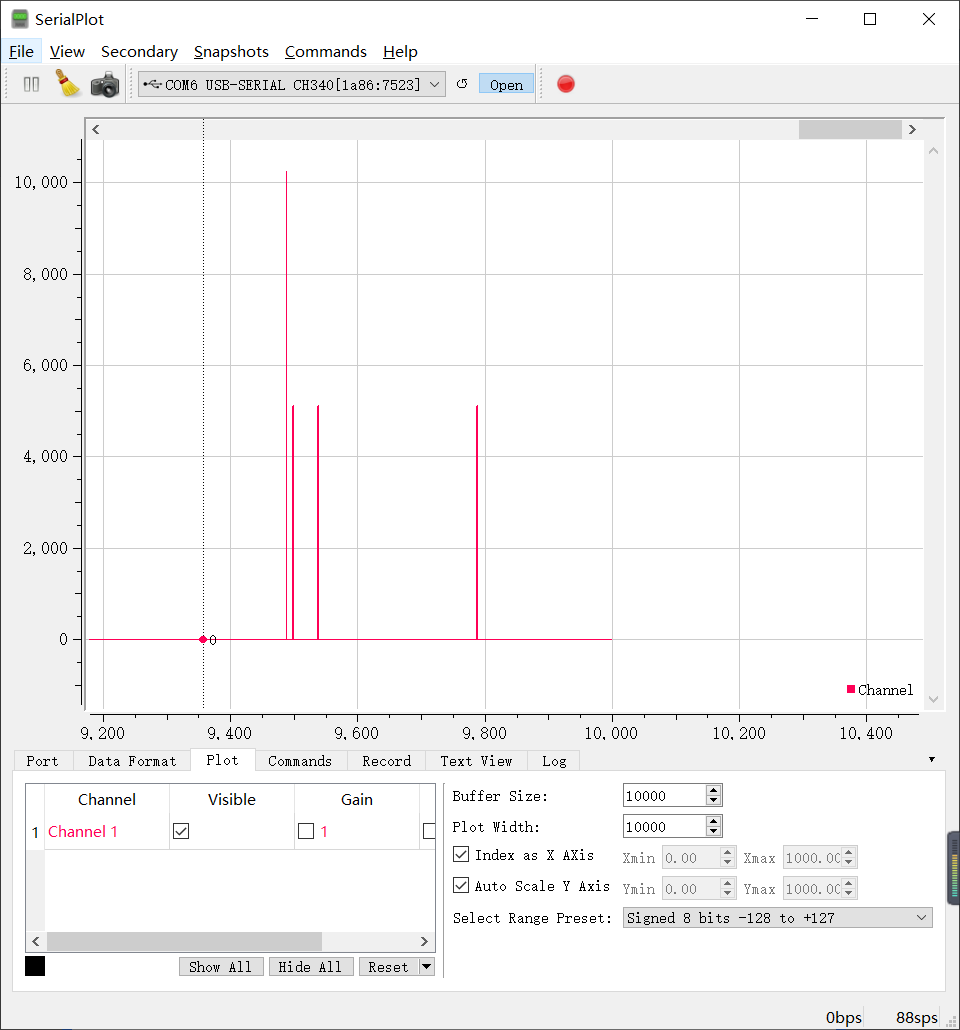
Task: Open the File menu
Action: click(x=22, y=51)
